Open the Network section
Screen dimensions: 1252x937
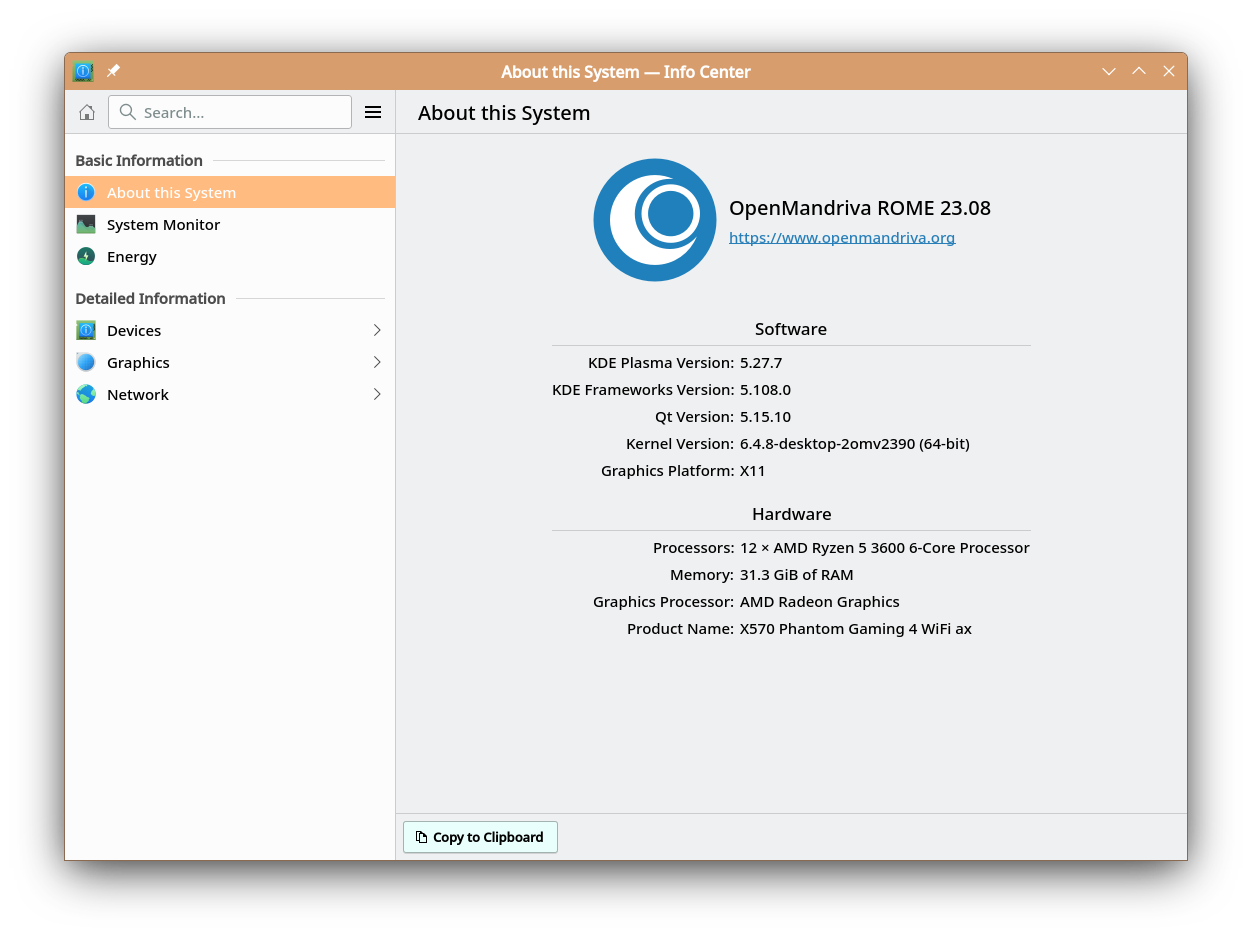pyautogui.click(x=230, y=394)
